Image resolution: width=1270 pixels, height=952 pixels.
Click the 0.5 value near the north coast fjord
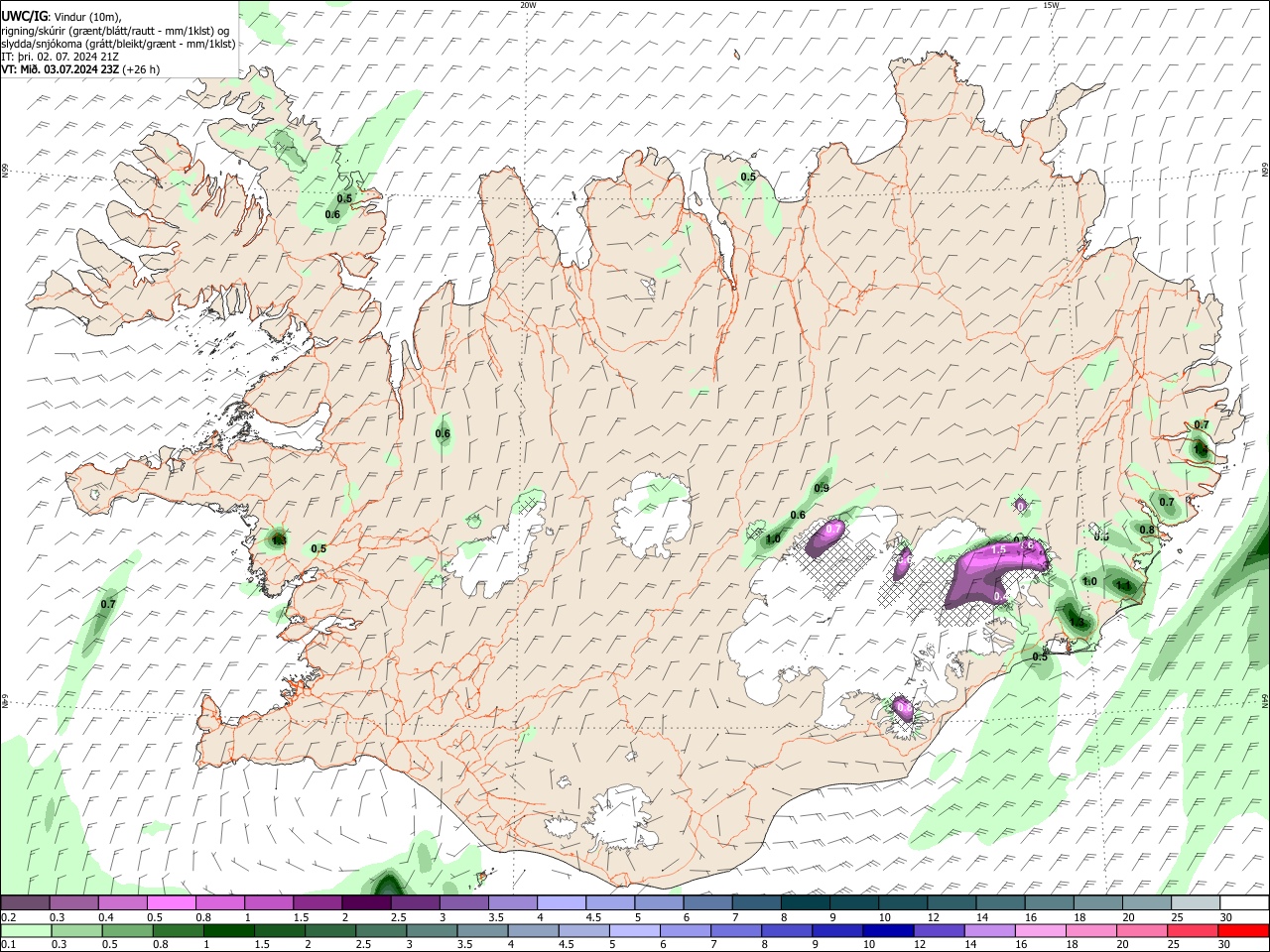tap(748, 177)
